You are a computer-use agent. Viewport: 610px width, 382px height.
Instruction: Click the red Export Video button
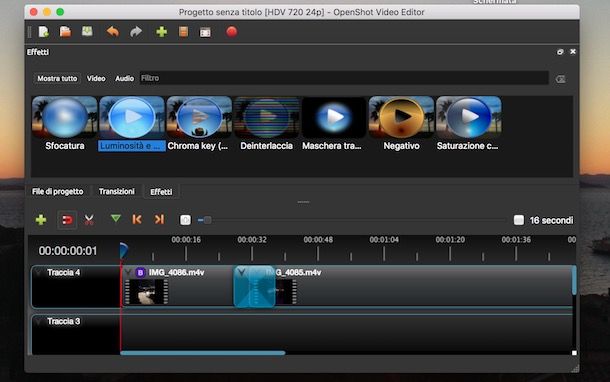231,32
